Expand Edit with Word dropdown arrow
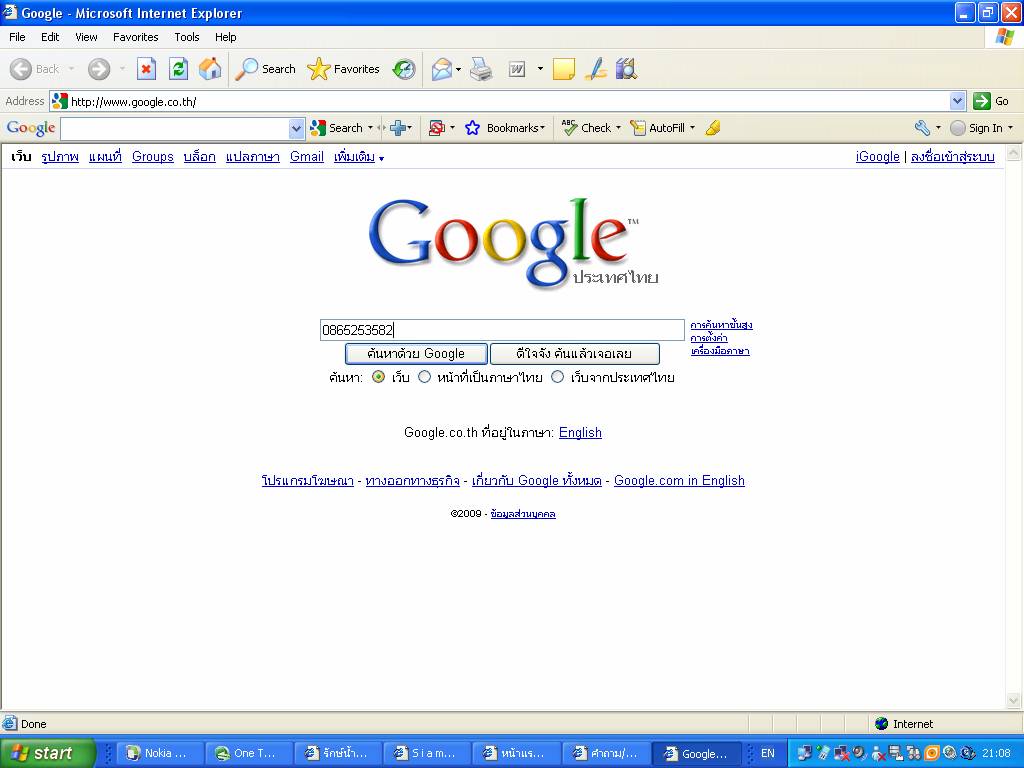 click(x=540, y=69)
